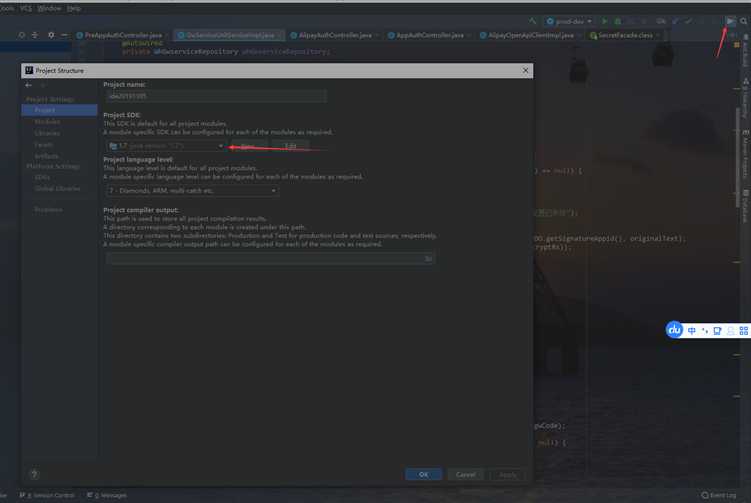Open the Project language level dropdown

point(192,191)
